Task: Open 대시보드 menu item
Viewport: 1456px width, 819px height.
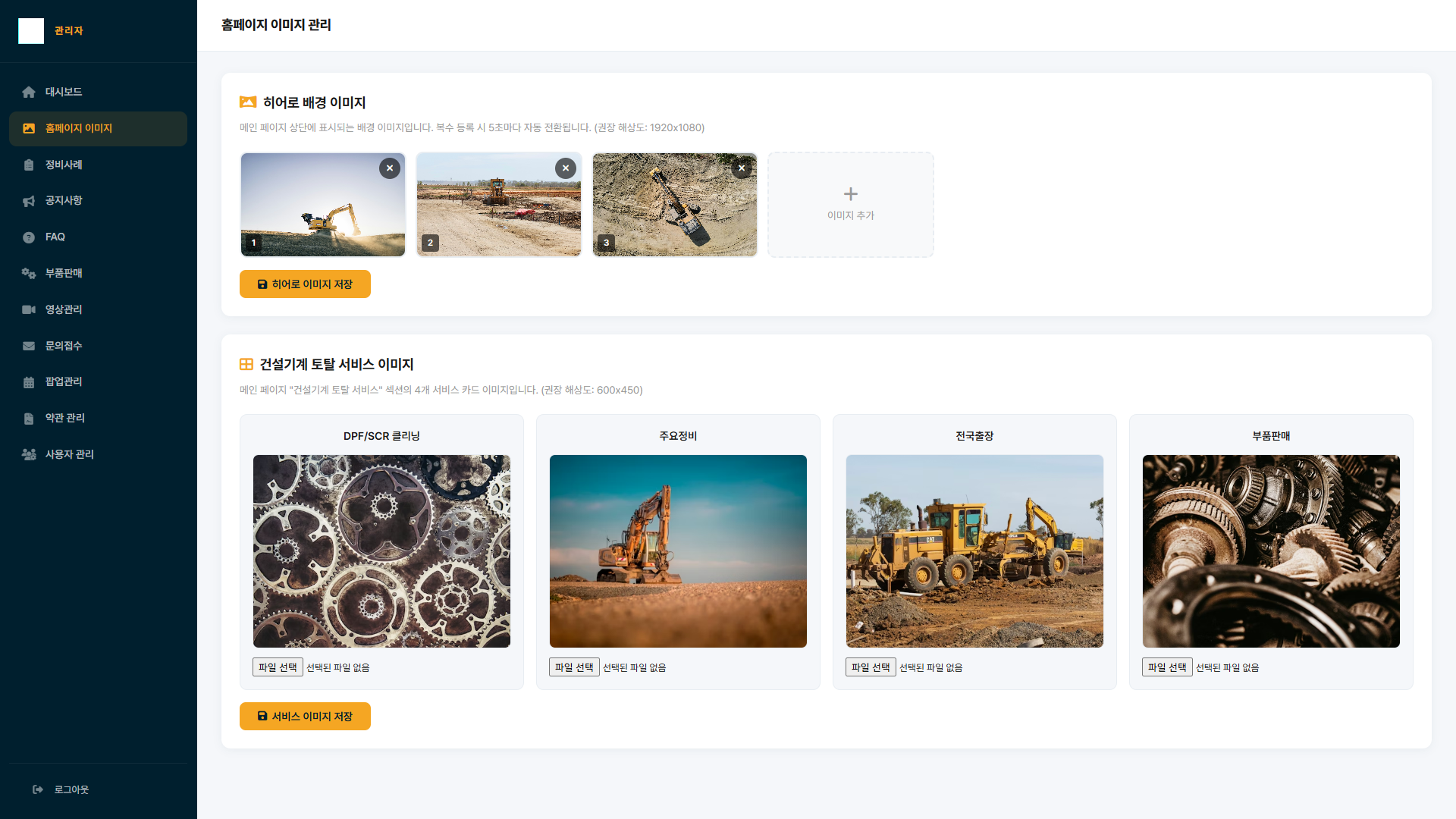Action: 99,92
